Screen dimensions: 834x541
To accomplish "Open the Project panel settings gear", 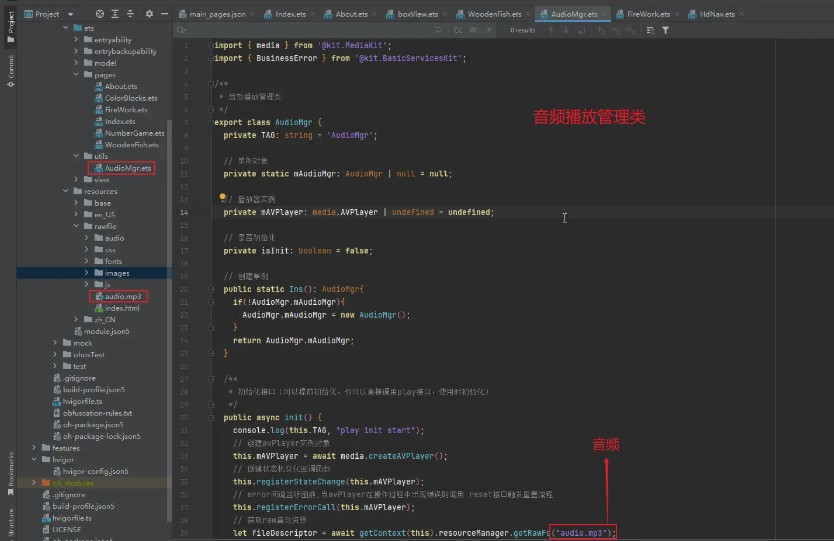I will point(149,14).
